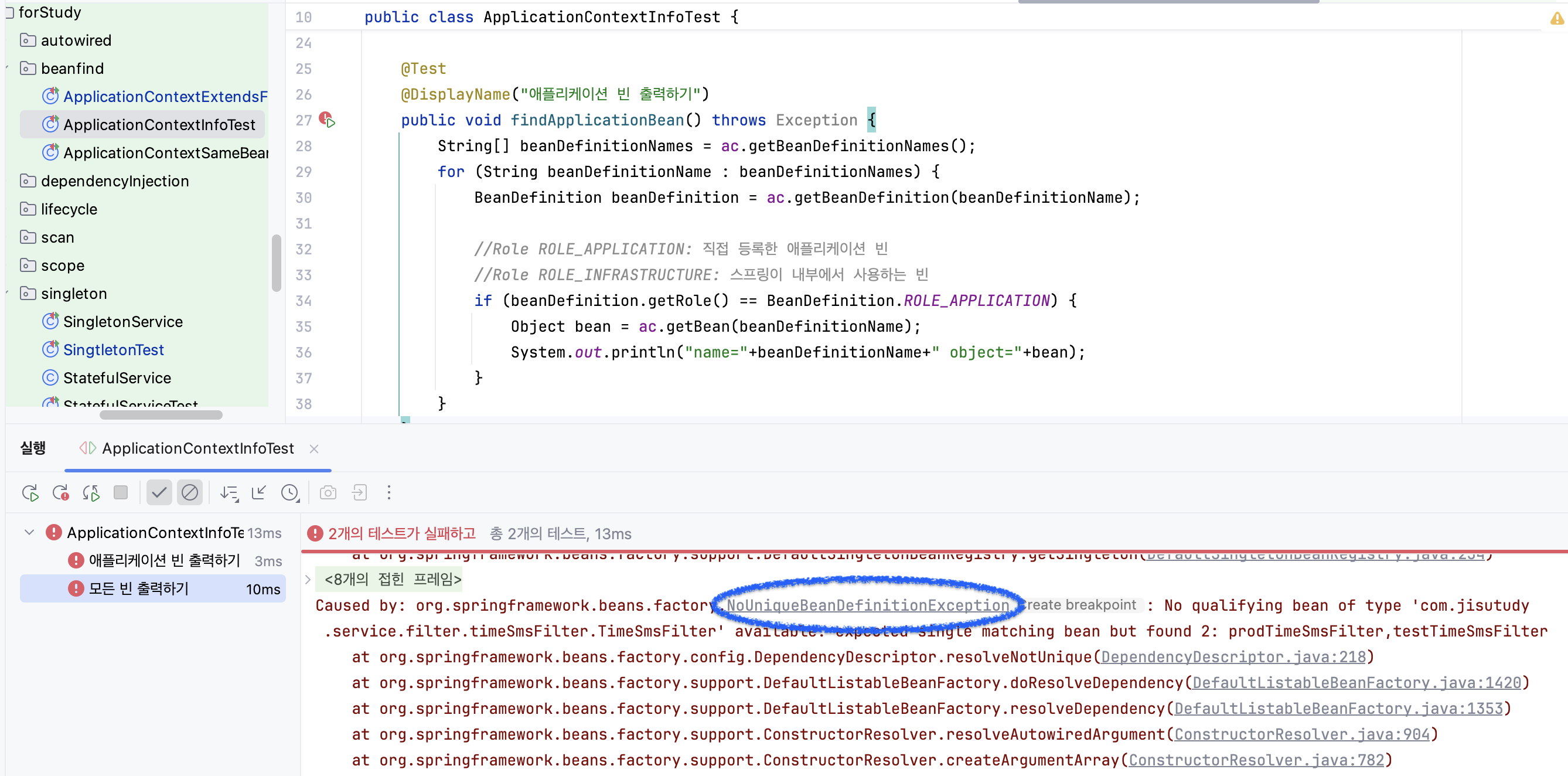
Task: Select the ApplicationContextInfoTest run tab
Action: [197, 448]
